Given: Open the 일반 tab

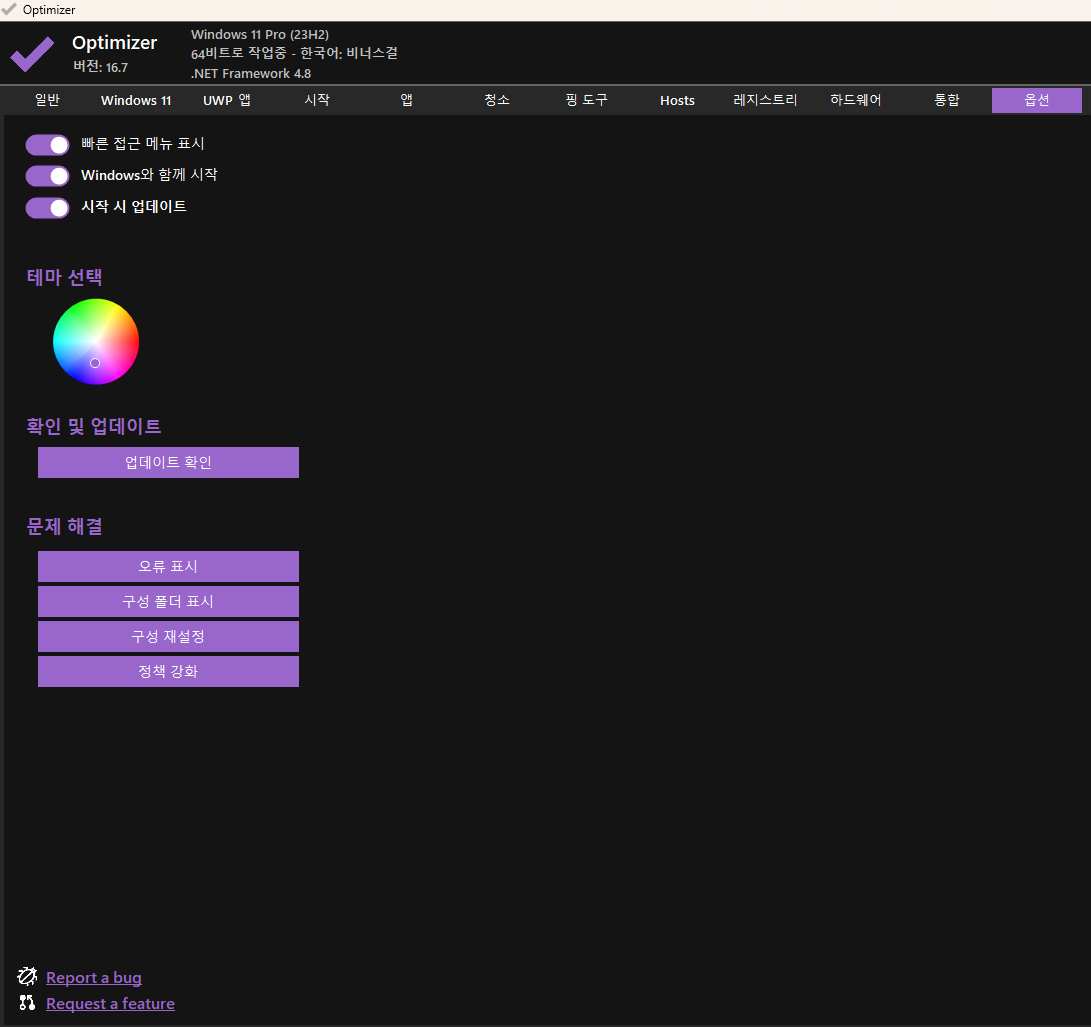Looking at the screenshot, I should pyautogui.click(x=47, y=100).
